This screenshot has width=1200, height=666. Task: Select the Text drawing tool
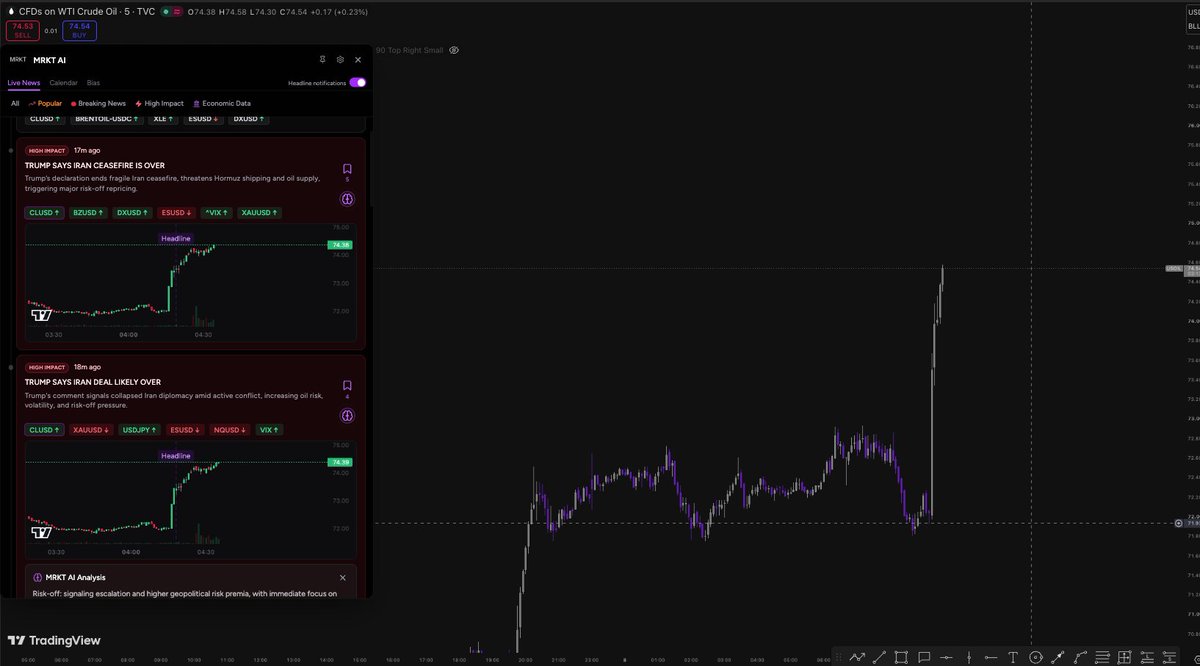point(1013,657)
